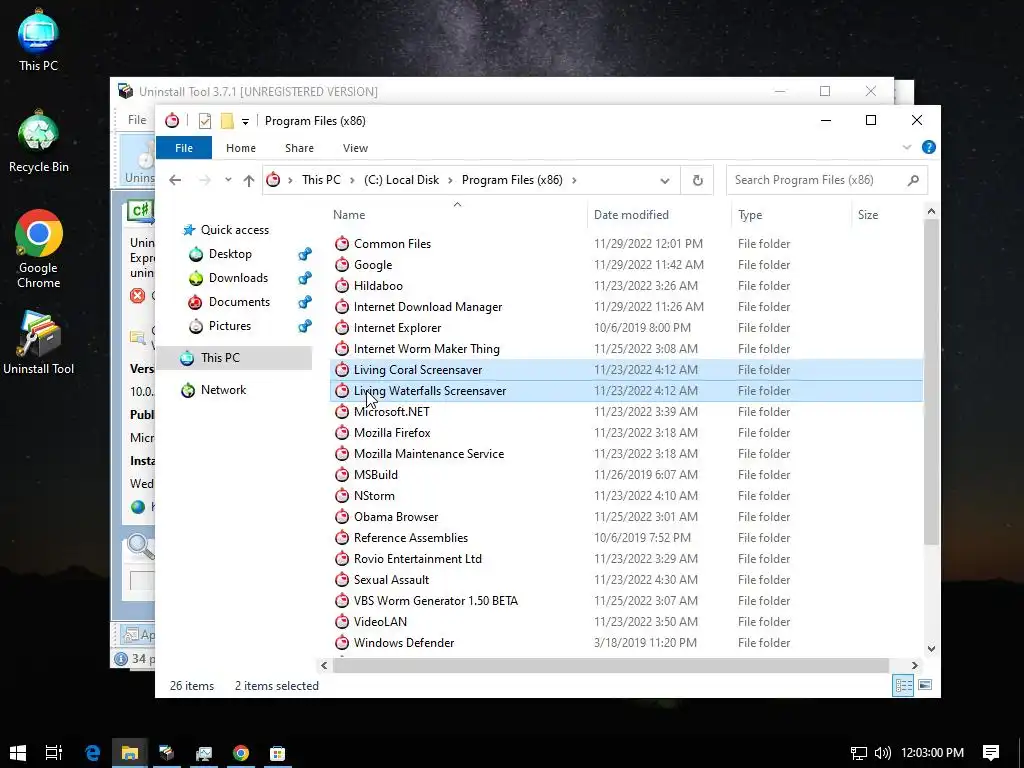Select the Mozilla Maintenance Service folder
This screenshot has width=1024, height=768.
pyautogui.click(x=428, y=454)
